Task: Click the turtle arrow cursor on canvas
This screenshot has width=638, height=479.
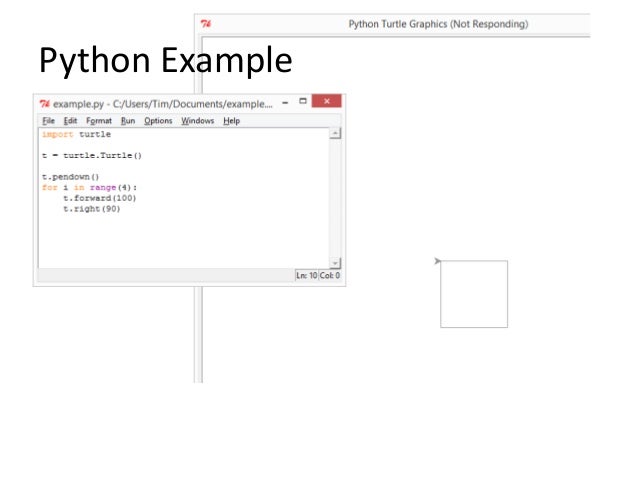Action: click(x=437, y=261)
